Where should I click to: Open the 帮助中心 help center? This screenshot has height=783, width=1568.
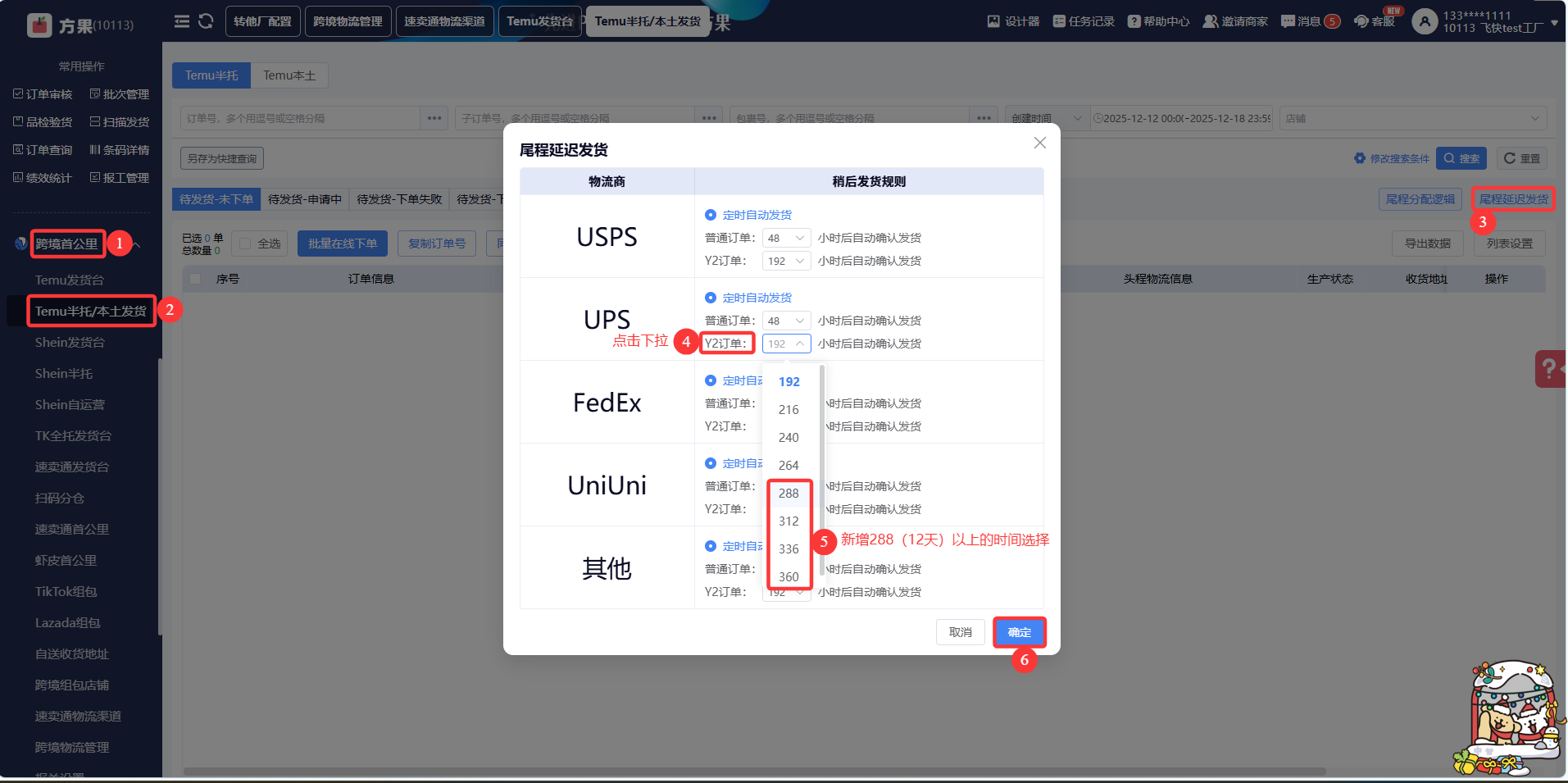pyautogui.click(x=1158, y=21)
